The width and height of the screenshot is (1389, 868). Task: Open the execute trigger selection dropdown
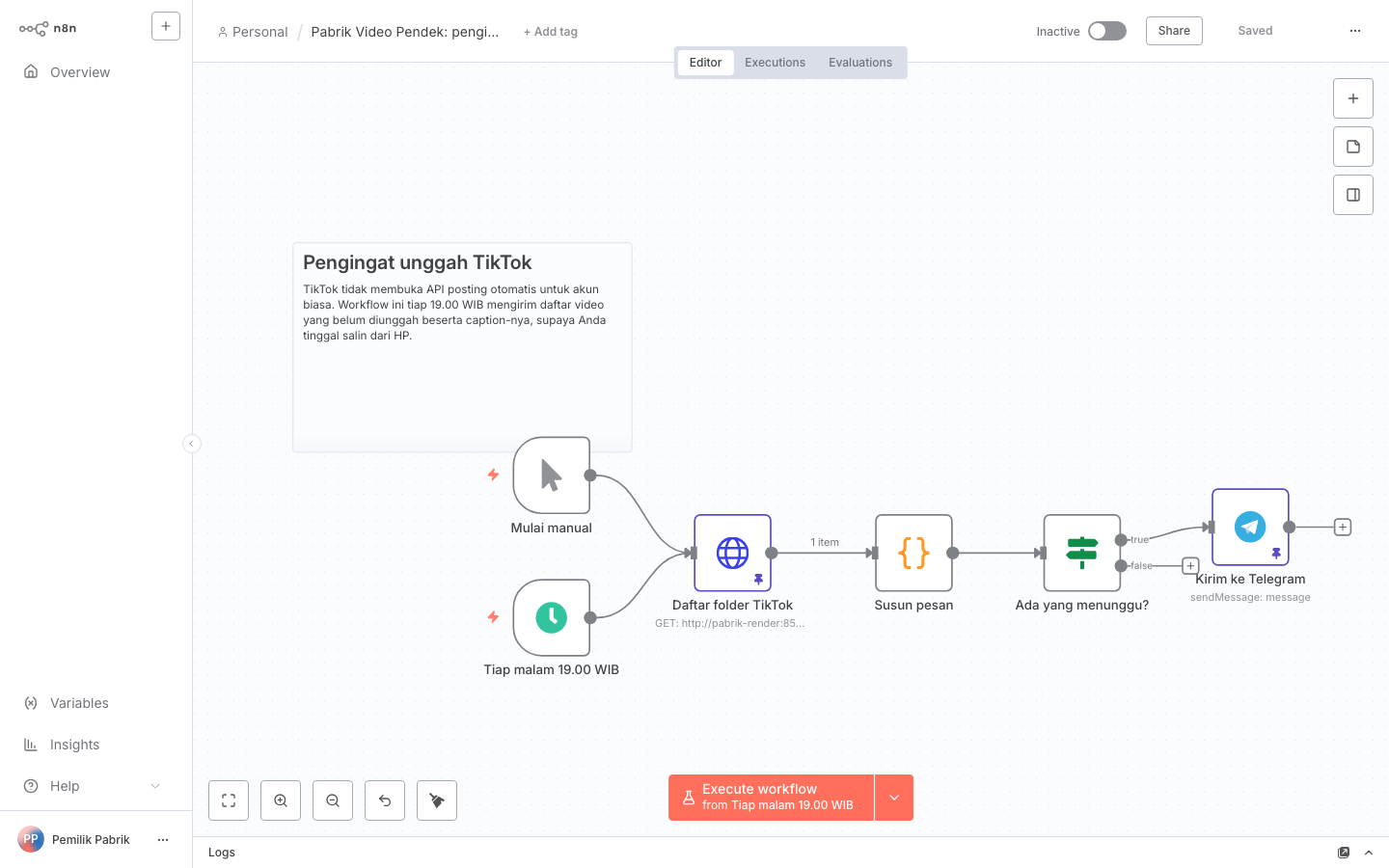click(894, 798)
